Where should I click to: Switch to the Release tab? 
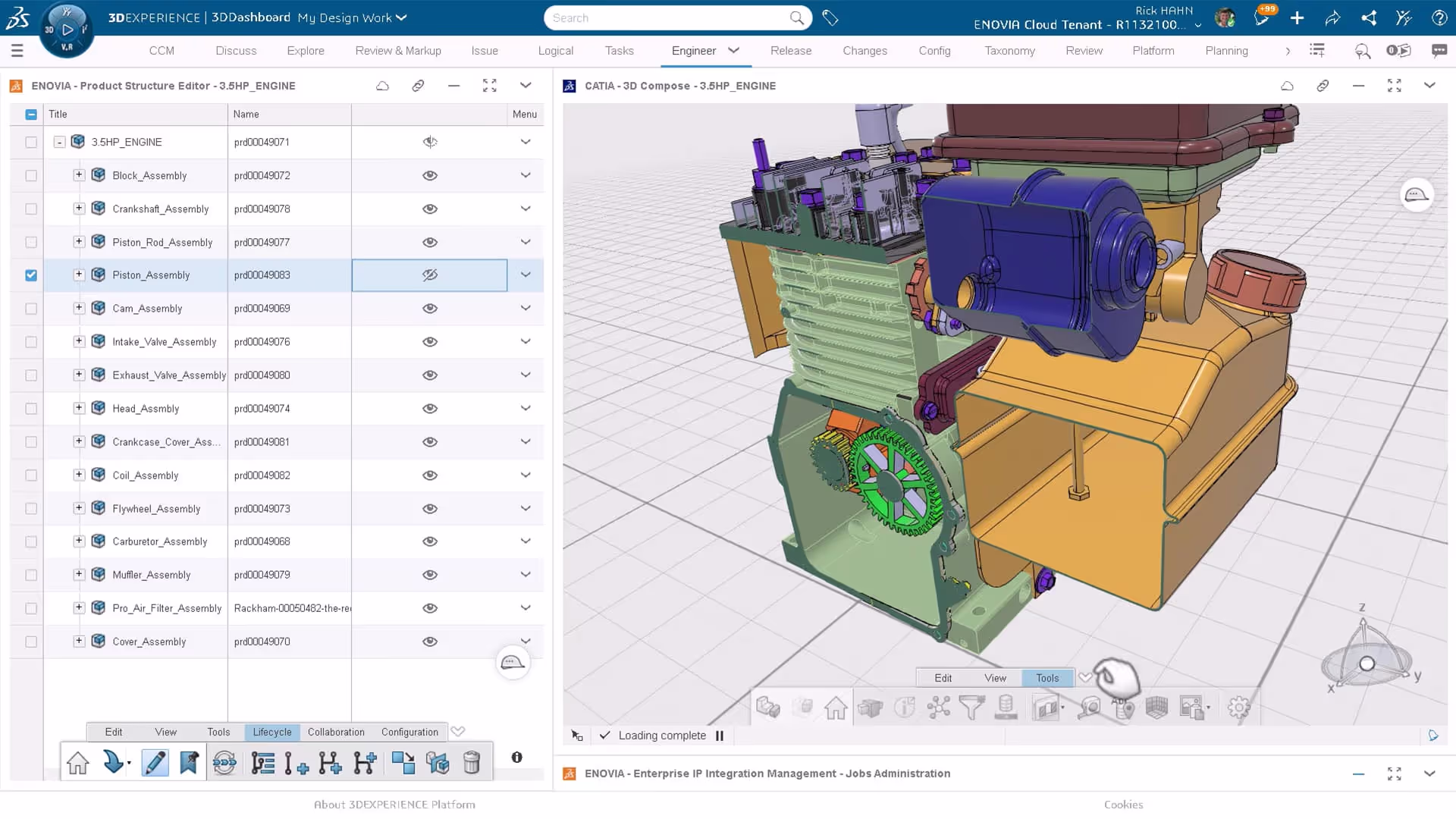pos(791,51)
